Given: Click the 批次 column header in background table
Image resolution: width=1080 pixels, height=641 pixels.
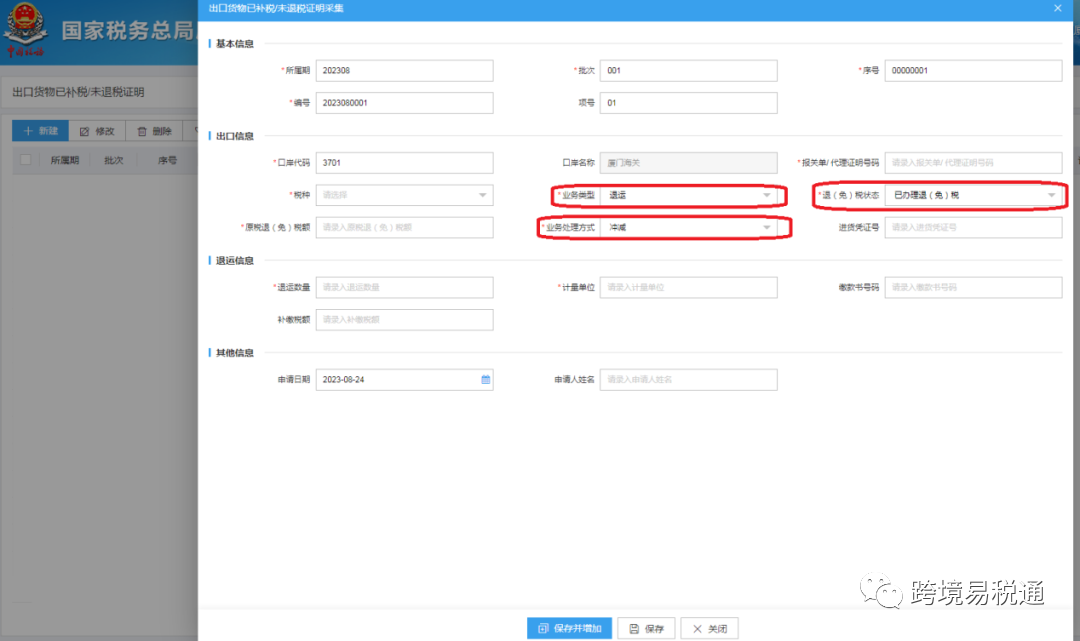Looking at the screenshot, I should tap(114, 160).
